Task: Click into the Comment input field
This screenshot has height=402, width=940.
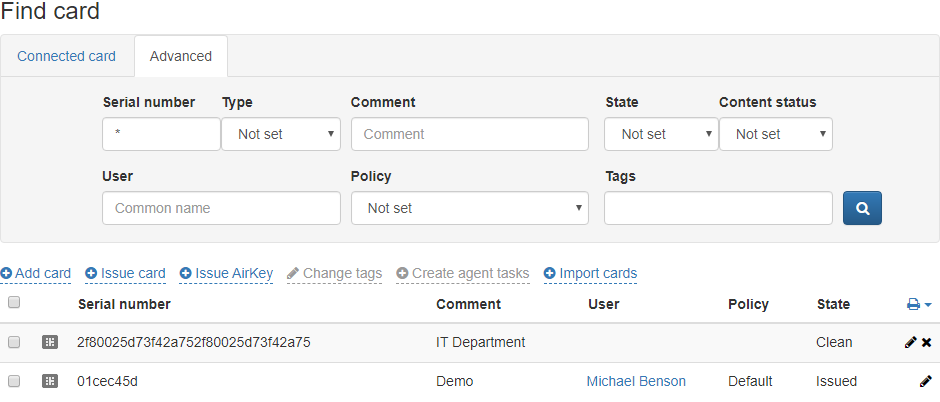Action: (x=469, y=134)
